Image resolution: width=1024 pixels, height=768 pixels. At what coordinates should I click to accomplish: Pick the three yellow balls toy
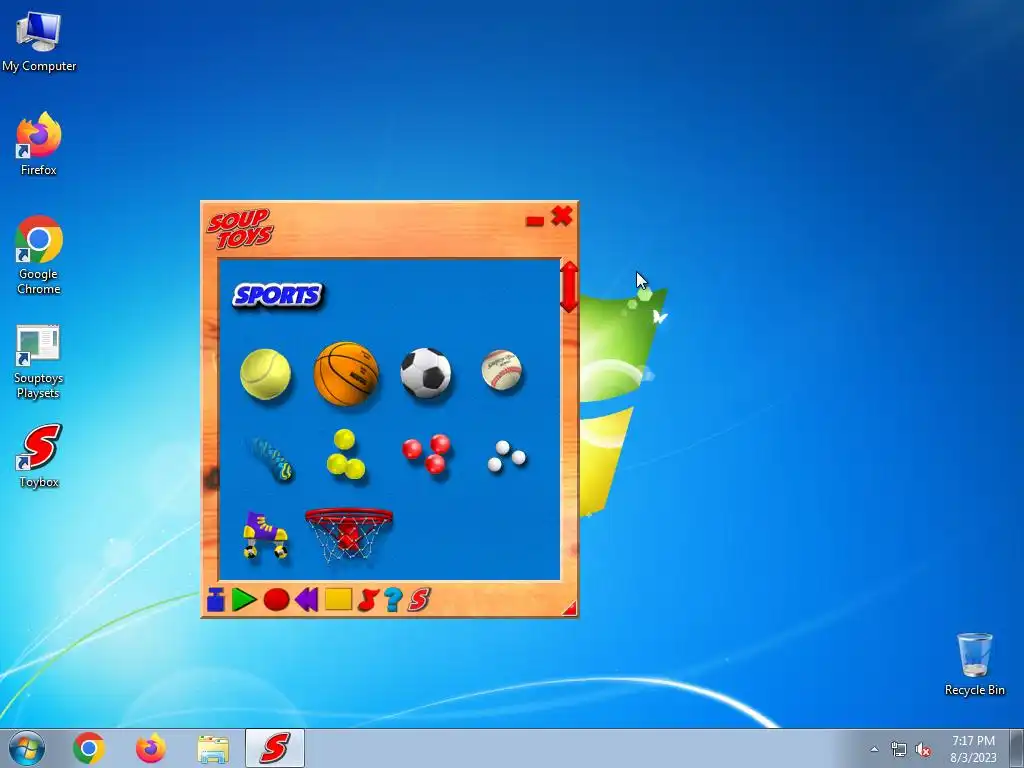[x=345, y=455]
